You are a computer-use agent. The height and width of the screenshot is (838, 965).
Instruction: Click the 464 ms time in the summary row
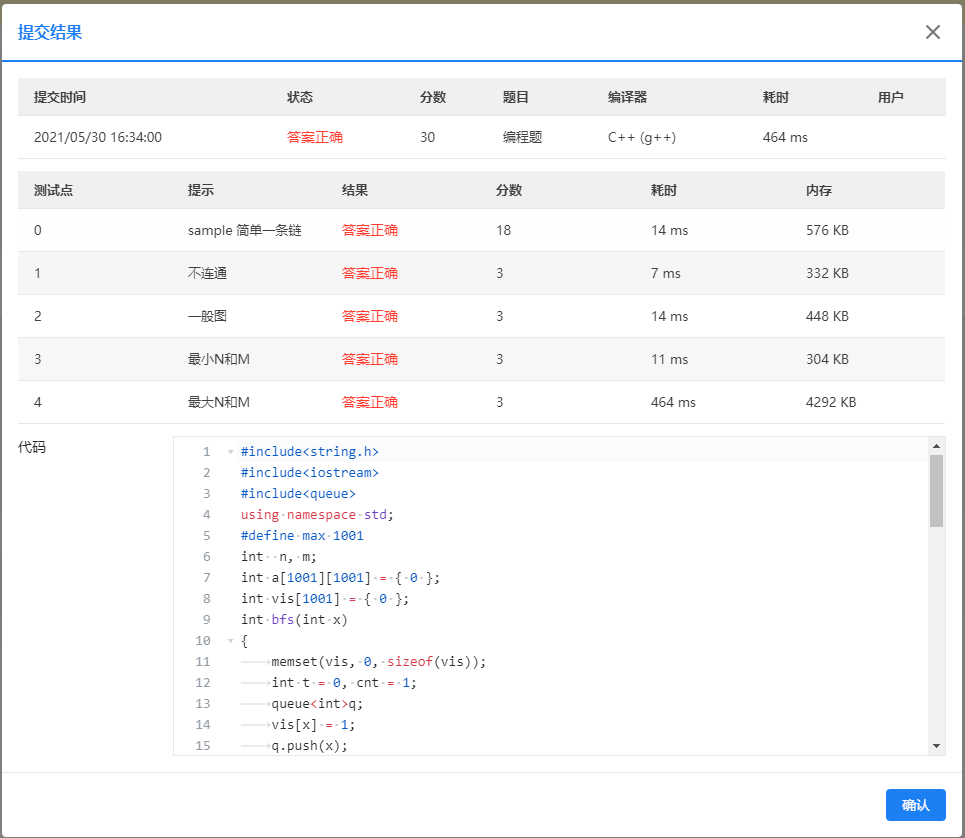pyautogui.click(x=785, y=137)
